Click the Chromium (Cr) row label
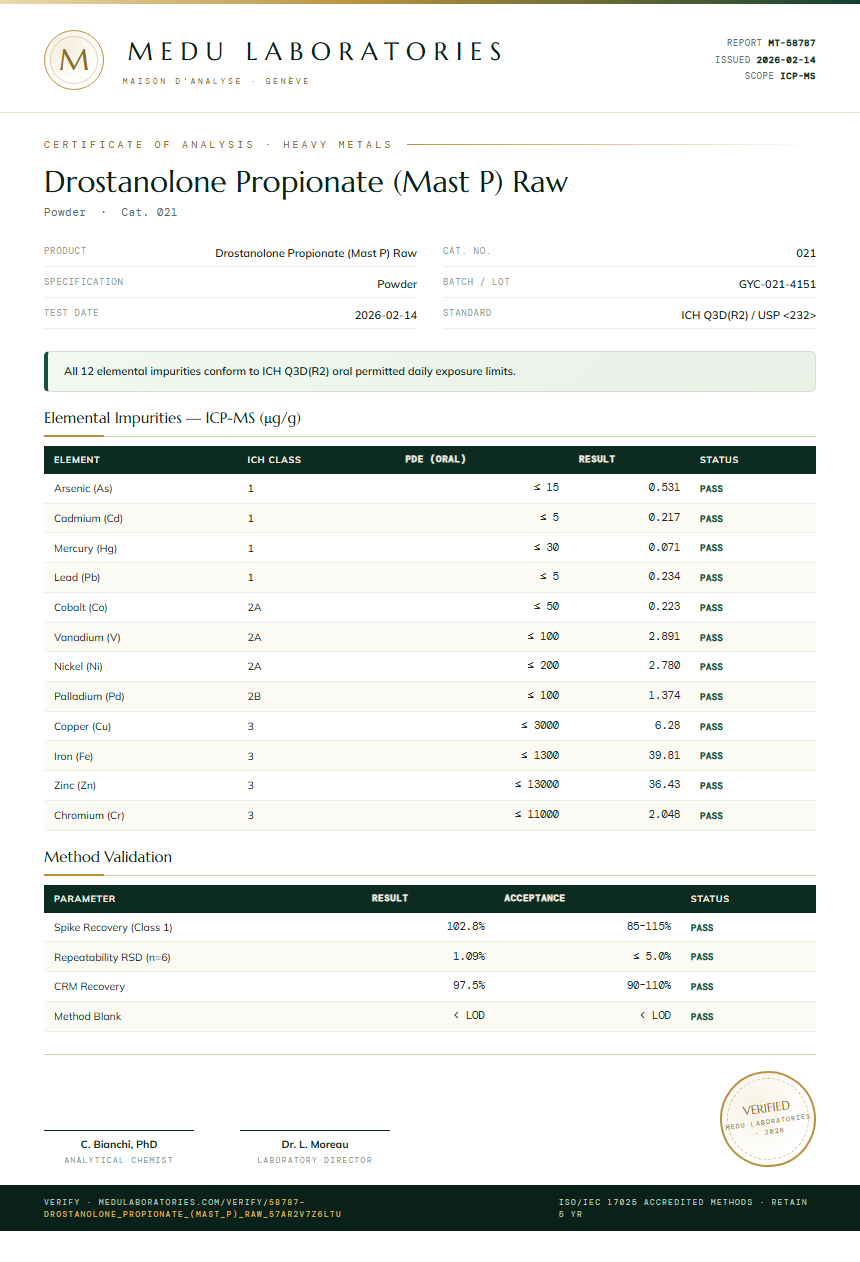860x1262 pixels. pyautogui.click(x=89, y=816)
